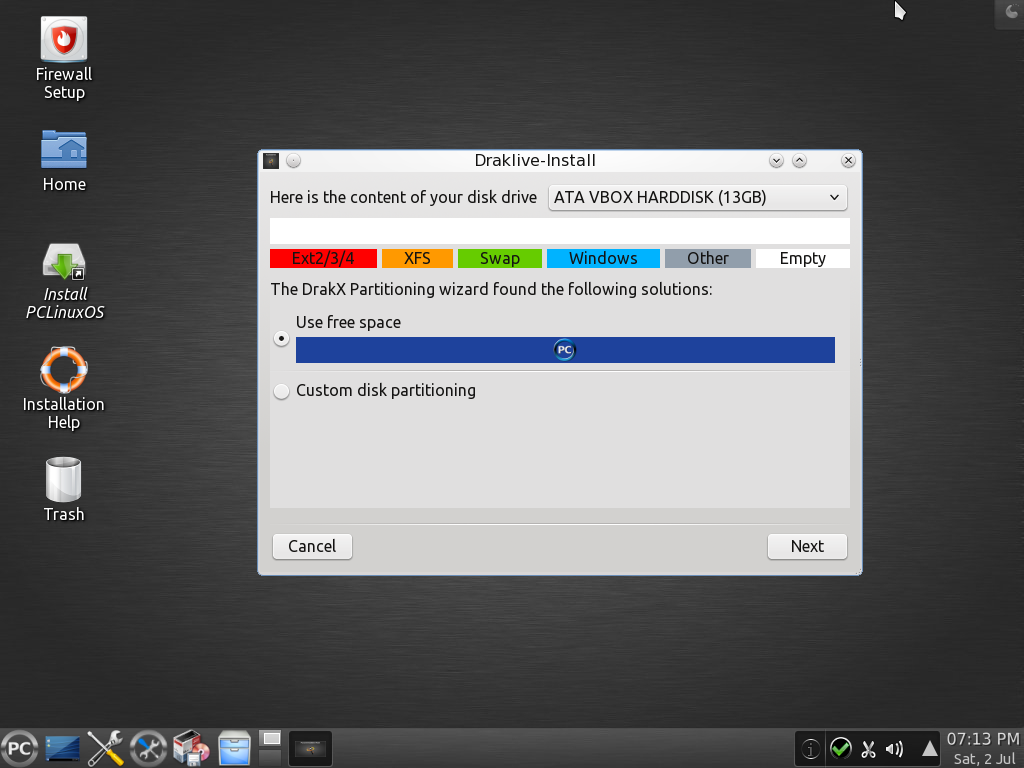Click the show desktop taskbar icon

63,748
